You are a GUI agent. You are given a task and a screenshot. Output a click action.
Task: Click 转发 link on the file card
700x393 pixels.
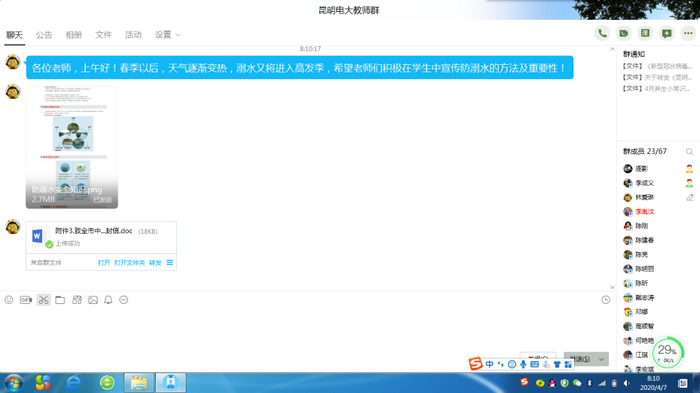tap(155, 263)
